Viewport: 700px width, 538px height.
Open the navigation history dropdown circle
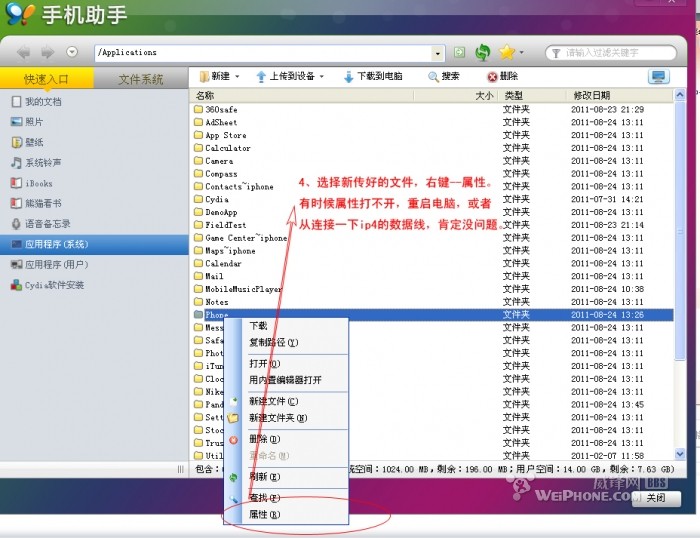click(x=72, y=52)
